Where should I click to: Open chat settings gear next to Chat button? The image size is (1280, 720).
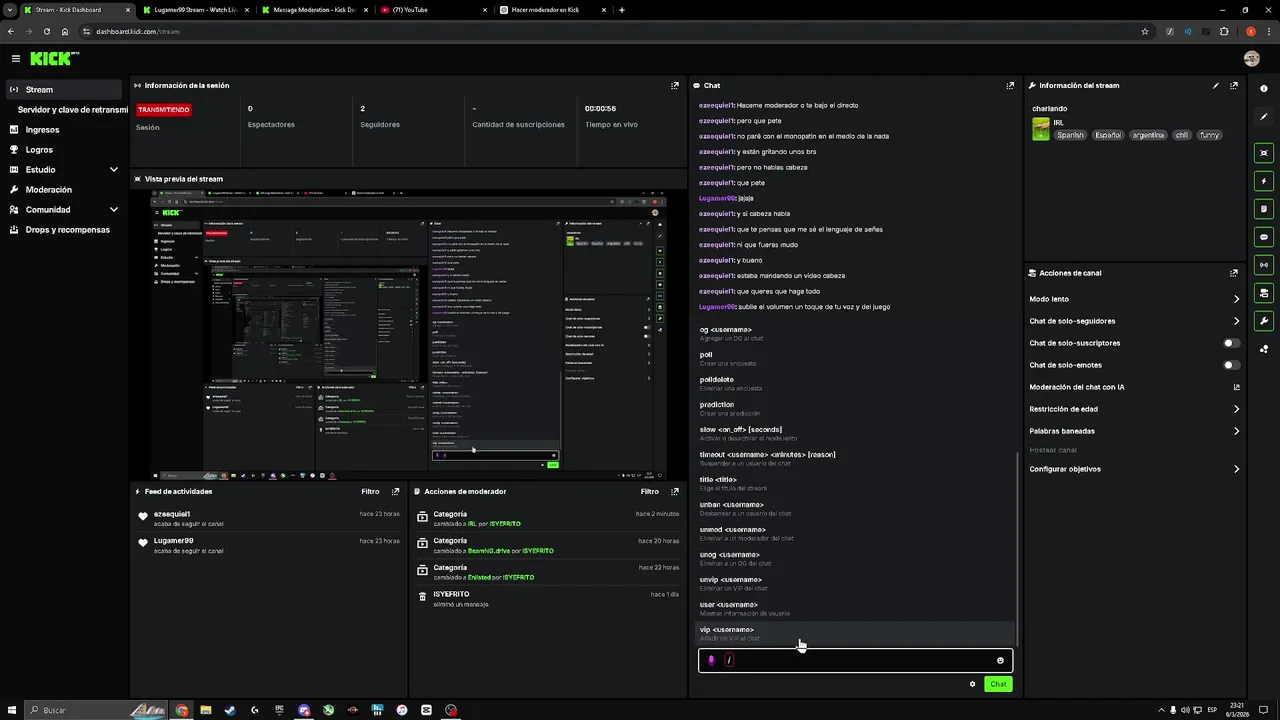[x=972, y=684]
